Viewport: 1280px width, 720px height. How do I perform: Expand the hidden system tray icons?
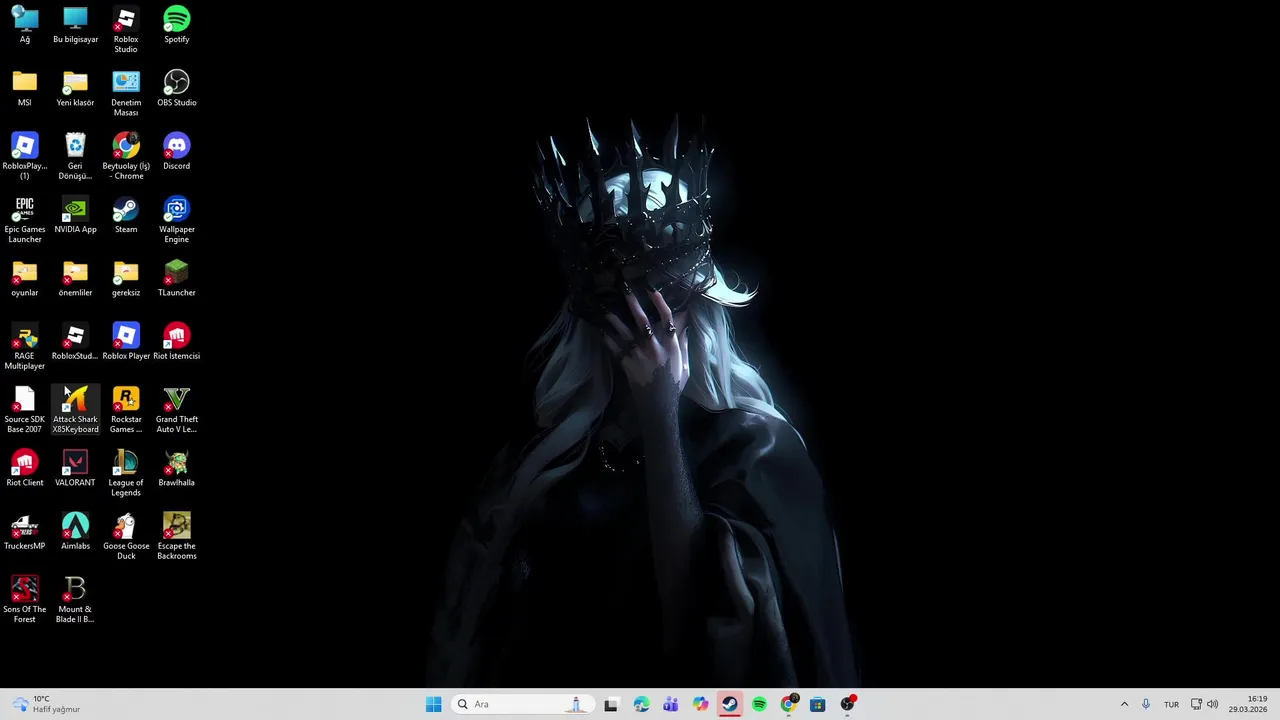point(1124,704)
